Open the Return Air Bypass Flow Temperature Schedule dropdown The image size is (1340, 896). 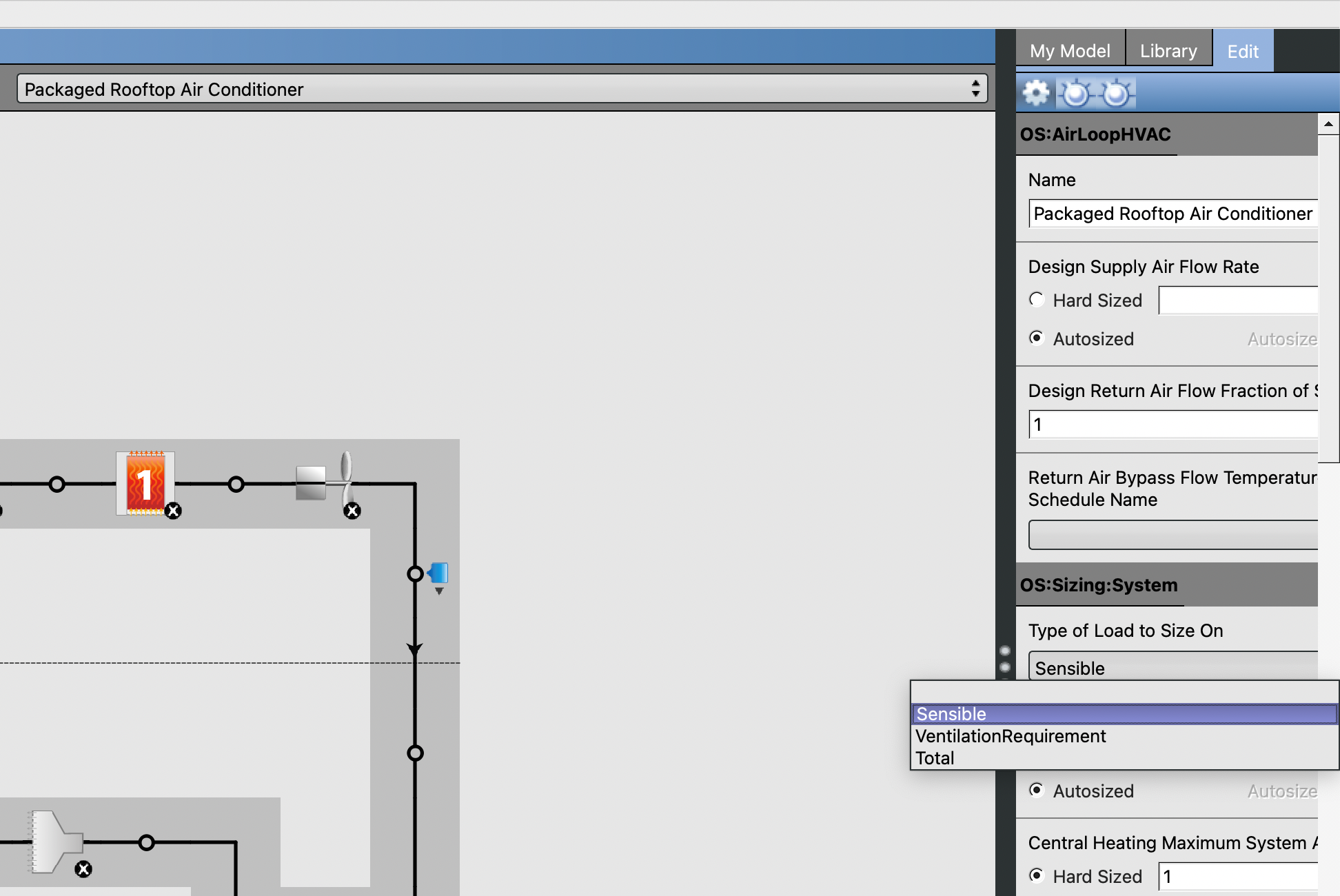(x=1172, y=534)
